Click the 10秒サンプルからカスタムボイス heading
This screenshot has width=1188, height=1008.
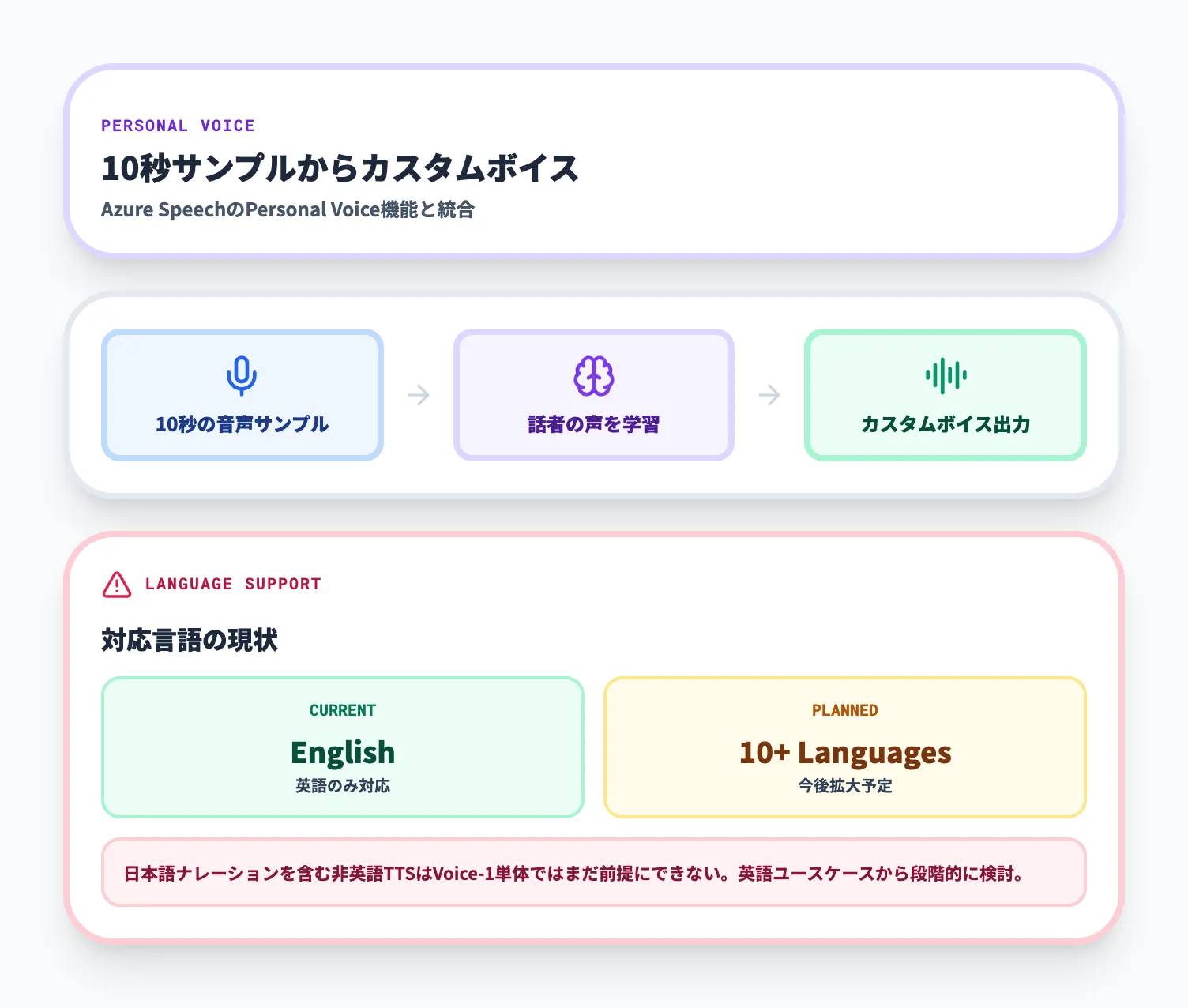coord(340,167)
